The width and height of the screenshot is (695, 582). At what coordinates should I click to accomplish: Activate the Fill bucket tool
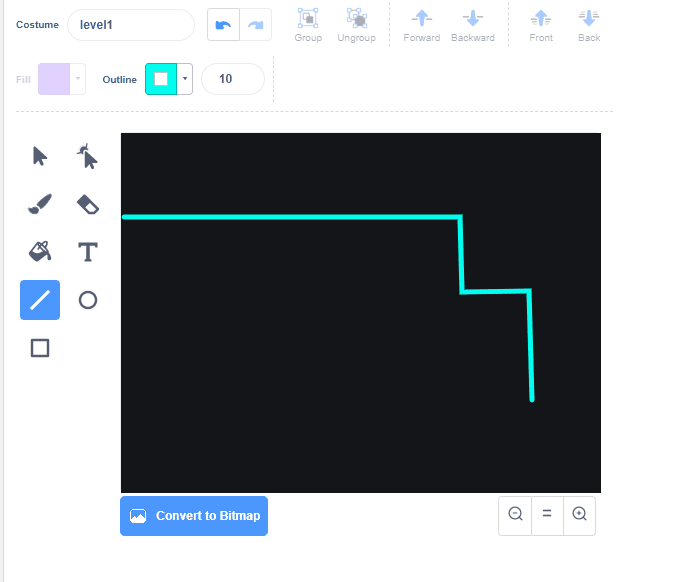pos(40,252)
